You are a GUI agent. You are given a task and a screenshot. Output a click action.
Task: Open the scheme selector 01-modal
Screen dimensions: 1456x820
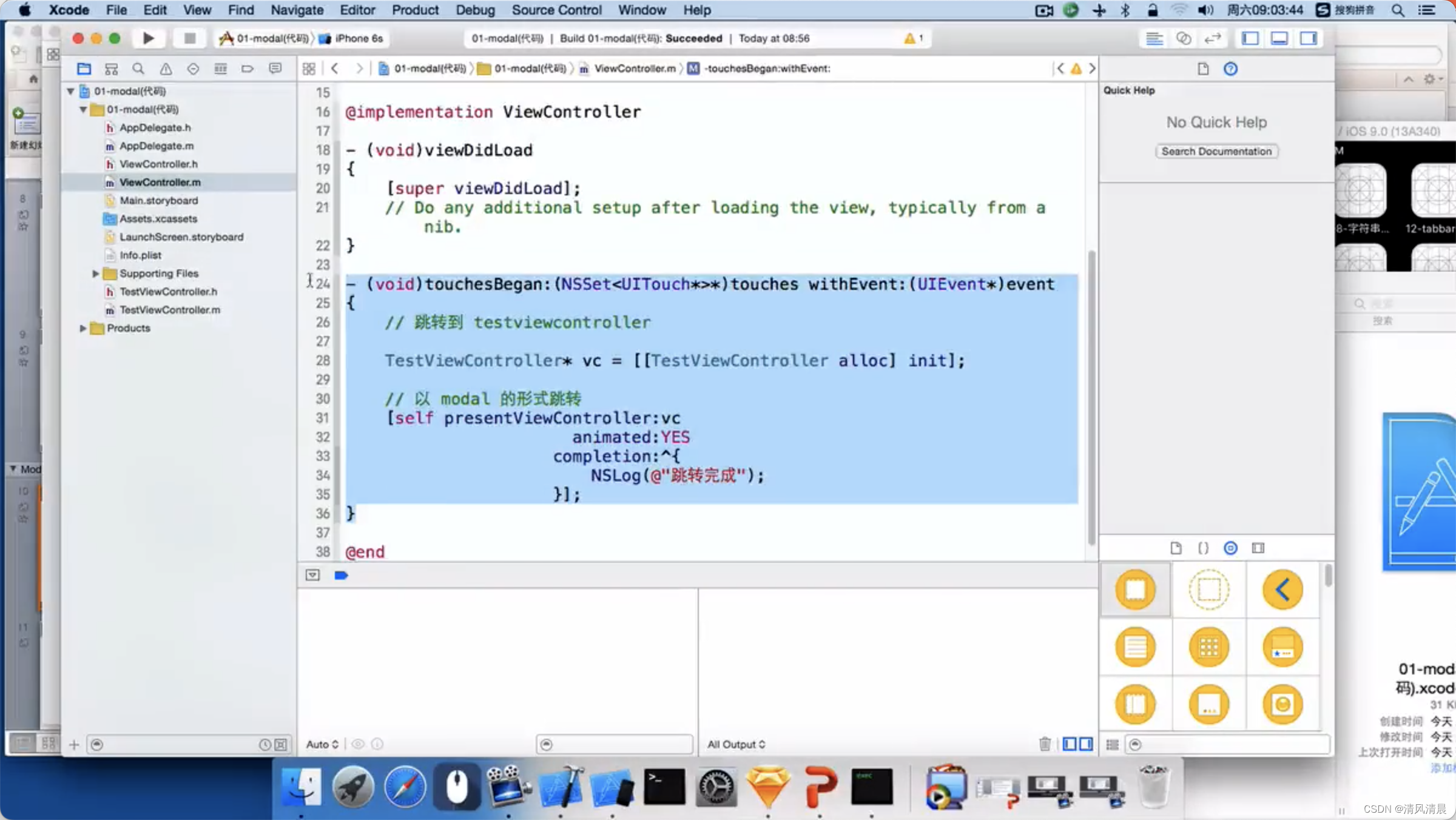pyautogui.click(x=265, y=38)
